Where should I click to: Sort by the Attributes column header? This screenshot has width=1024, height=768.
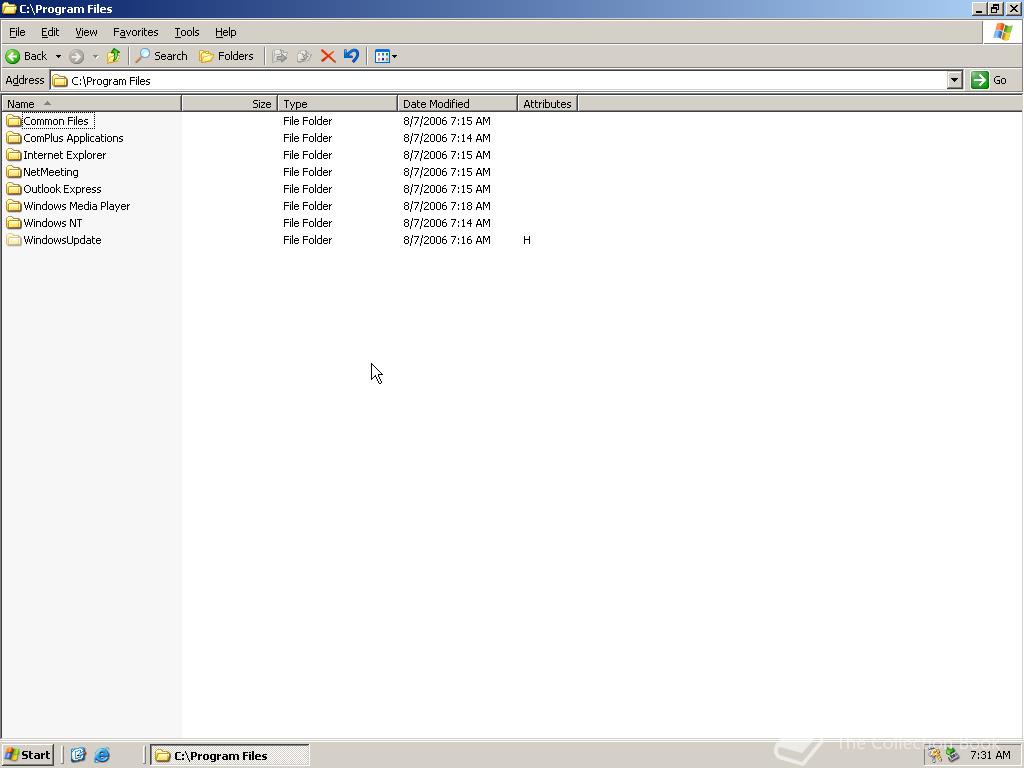click(x=547, y=104)
